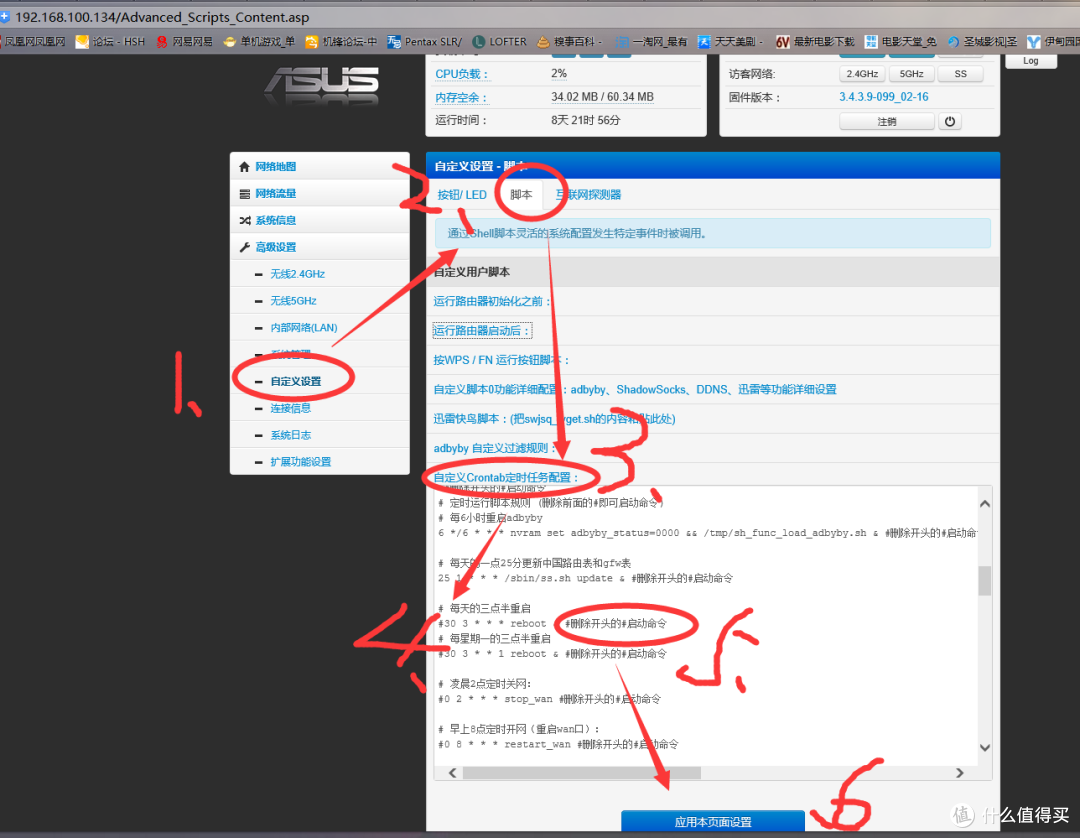Open the 6V 最新电影下载 bookmark
This screenshot has width=1080, height=838.
point(815,41)
